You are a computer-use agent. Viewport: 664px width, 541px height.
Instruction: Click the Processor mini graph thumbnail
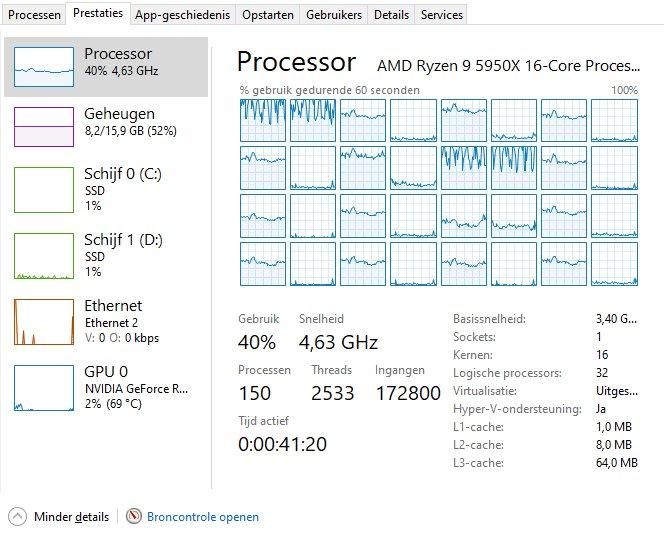(x=44, y=67)
